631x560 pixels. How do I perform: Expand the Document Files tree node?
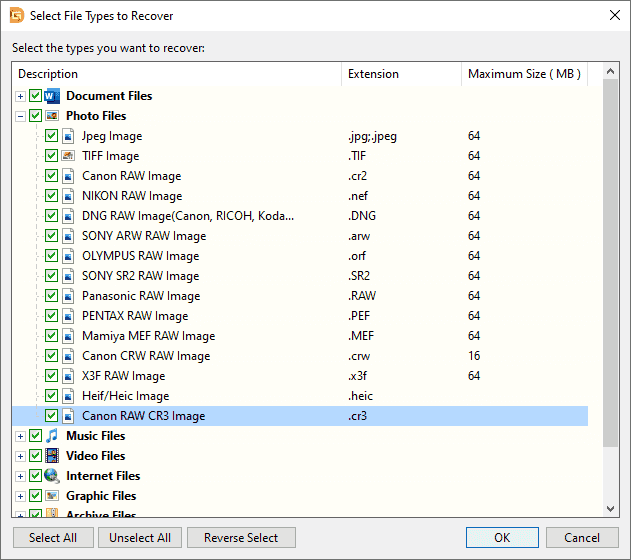pyautogui.click(x=21, y=96)
